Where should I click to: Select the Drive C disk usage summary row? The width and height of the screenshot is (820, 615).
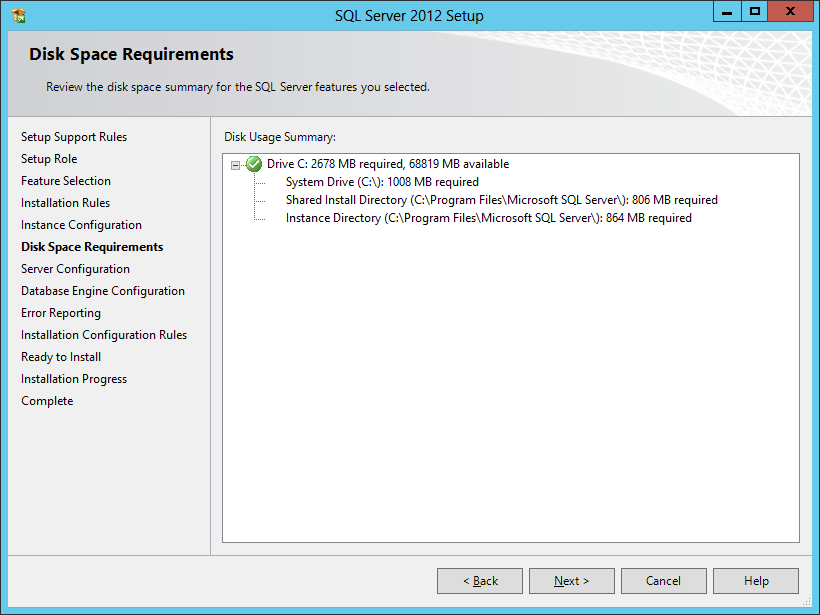coord(387,164)
